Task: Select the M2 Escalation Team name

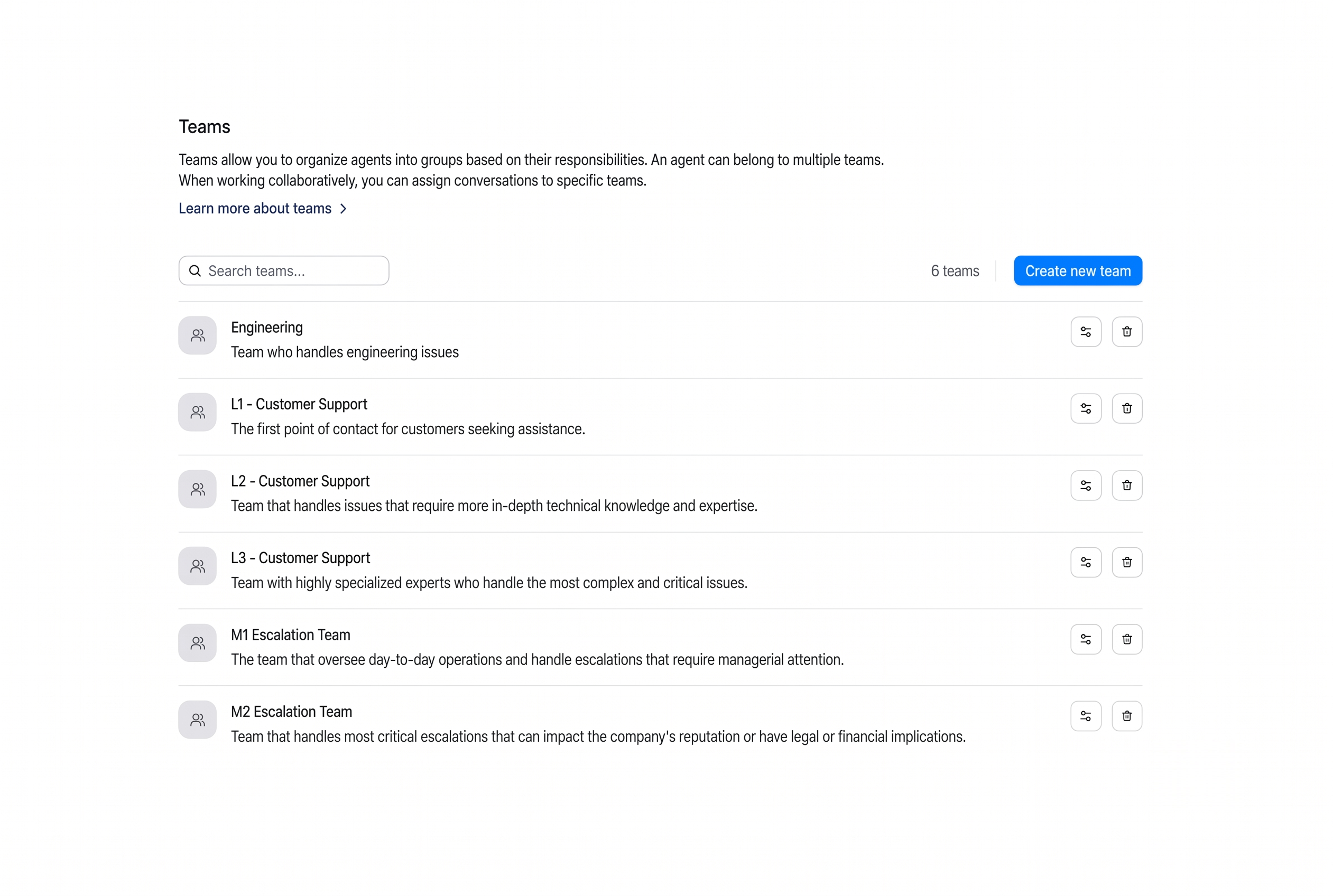Action: click(291, 712)
